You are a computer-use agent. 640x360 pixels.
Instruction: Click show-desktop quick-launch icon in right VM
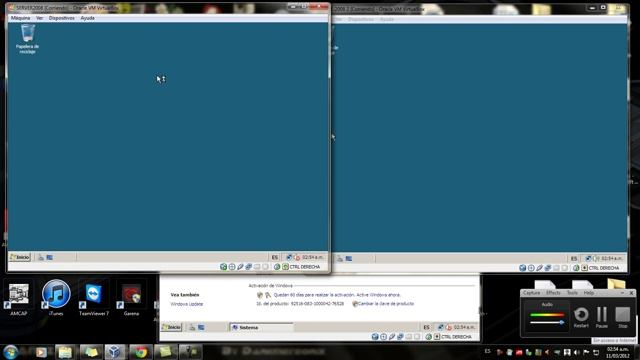pyautogui.click(x=349, y=258)
